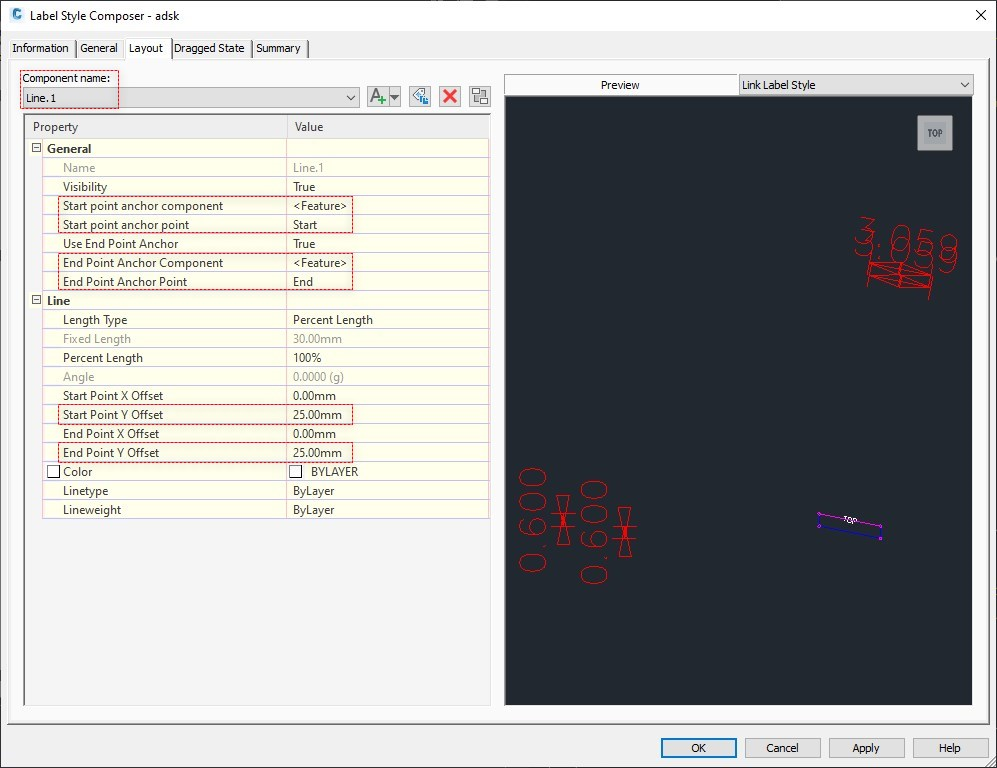Click the Fixed Length property row
Viewport: 997px width, 768px height.
pyautogui.click(x=265, y=339)
